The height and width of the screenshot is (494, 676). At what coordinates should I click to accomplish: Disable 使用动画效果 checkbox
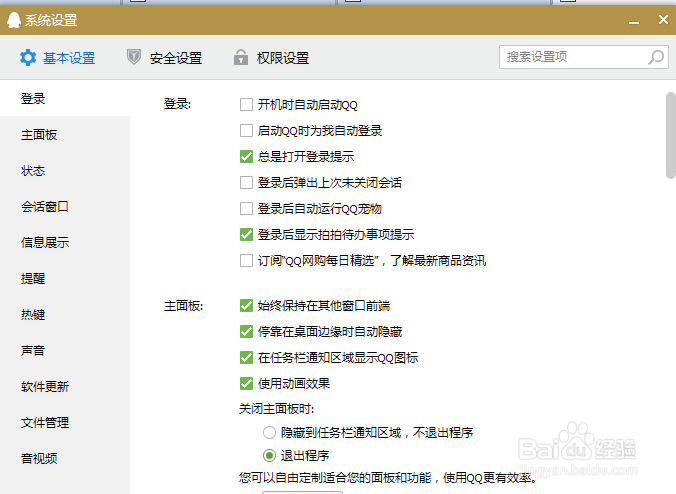point(246,383)
